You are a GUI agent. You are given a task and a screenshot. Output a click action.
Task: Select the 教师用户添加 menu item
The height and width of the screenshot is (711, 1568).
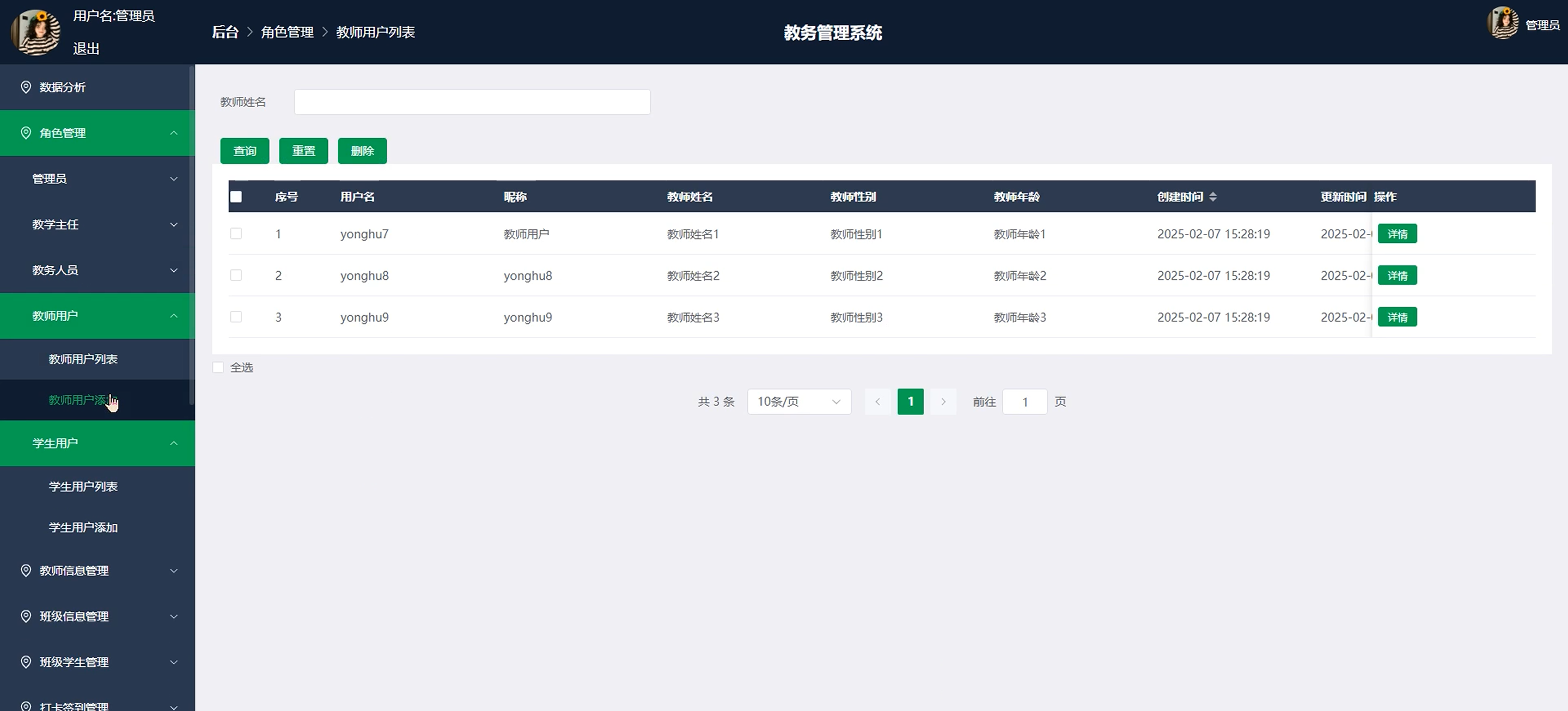(83, 400)
